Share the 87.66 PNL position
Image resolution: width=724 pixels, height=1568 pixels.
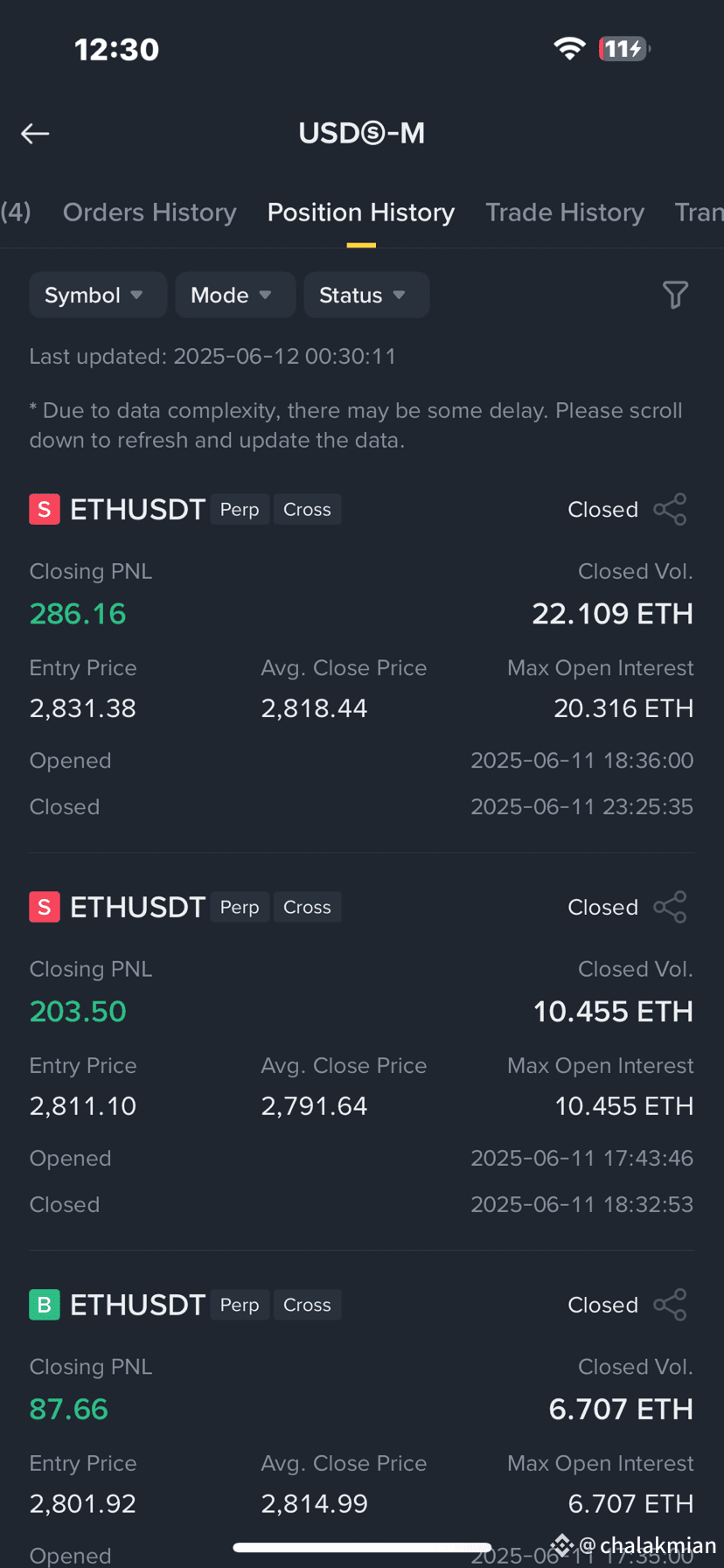point(671,1305)
